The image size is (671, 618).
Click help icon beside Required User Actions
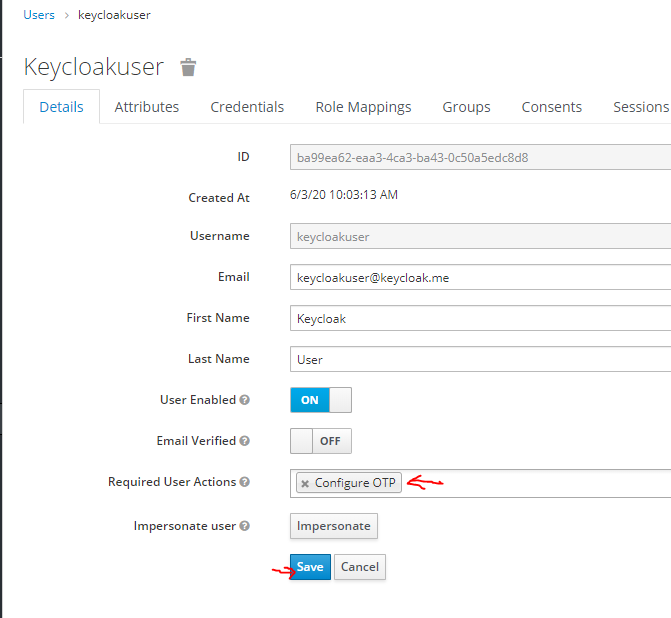(245, 482)
